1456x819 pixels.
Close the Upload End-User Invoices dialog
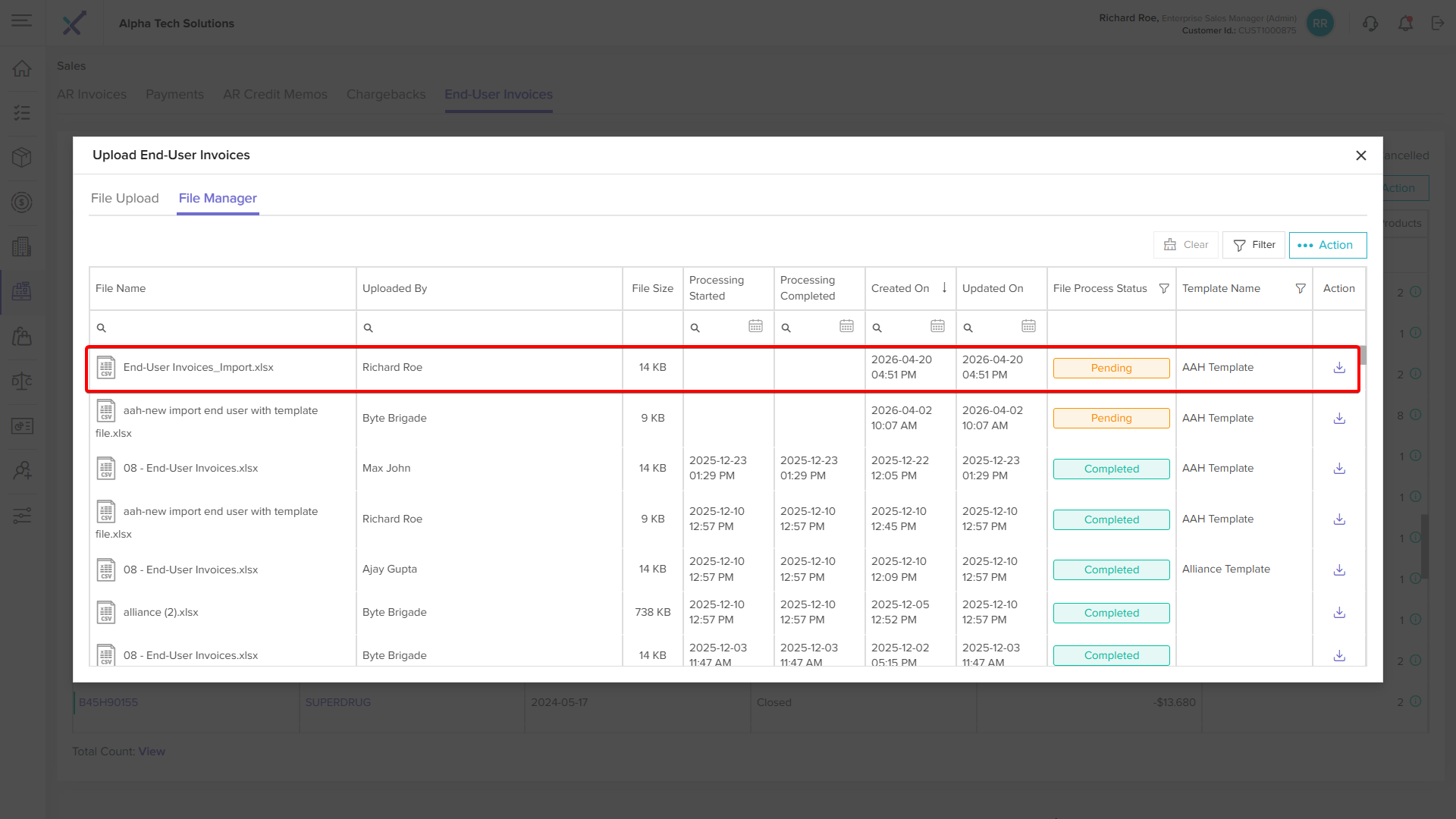point(1361,155)
